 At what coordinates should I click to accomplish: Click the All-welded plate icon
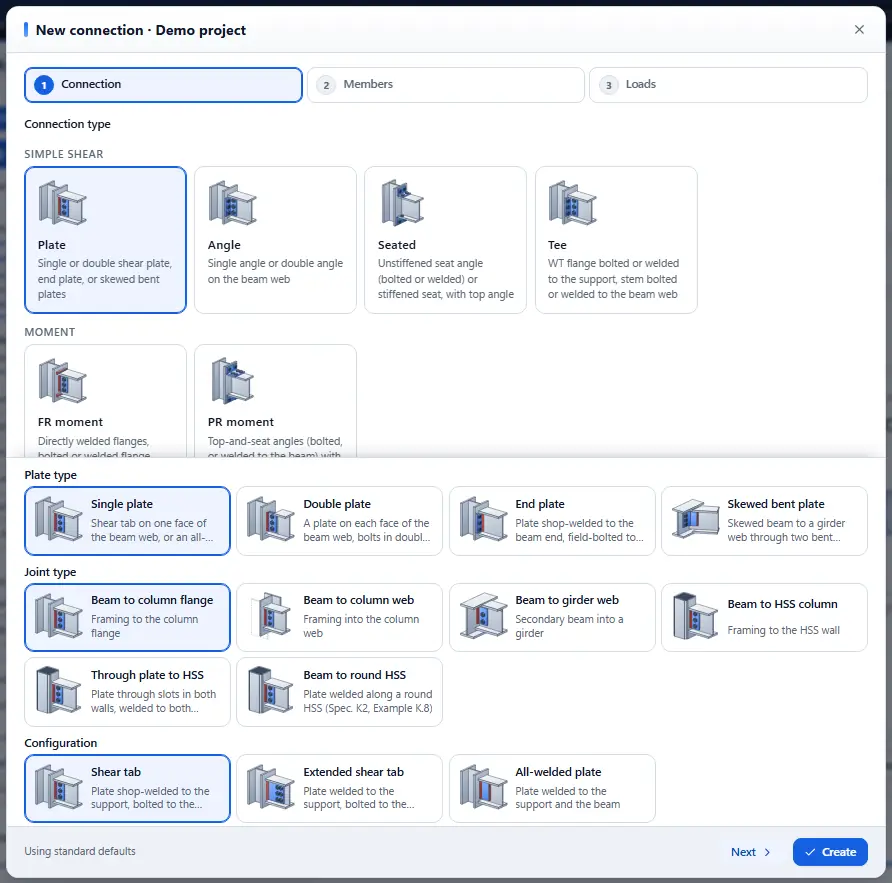(483, 788)
